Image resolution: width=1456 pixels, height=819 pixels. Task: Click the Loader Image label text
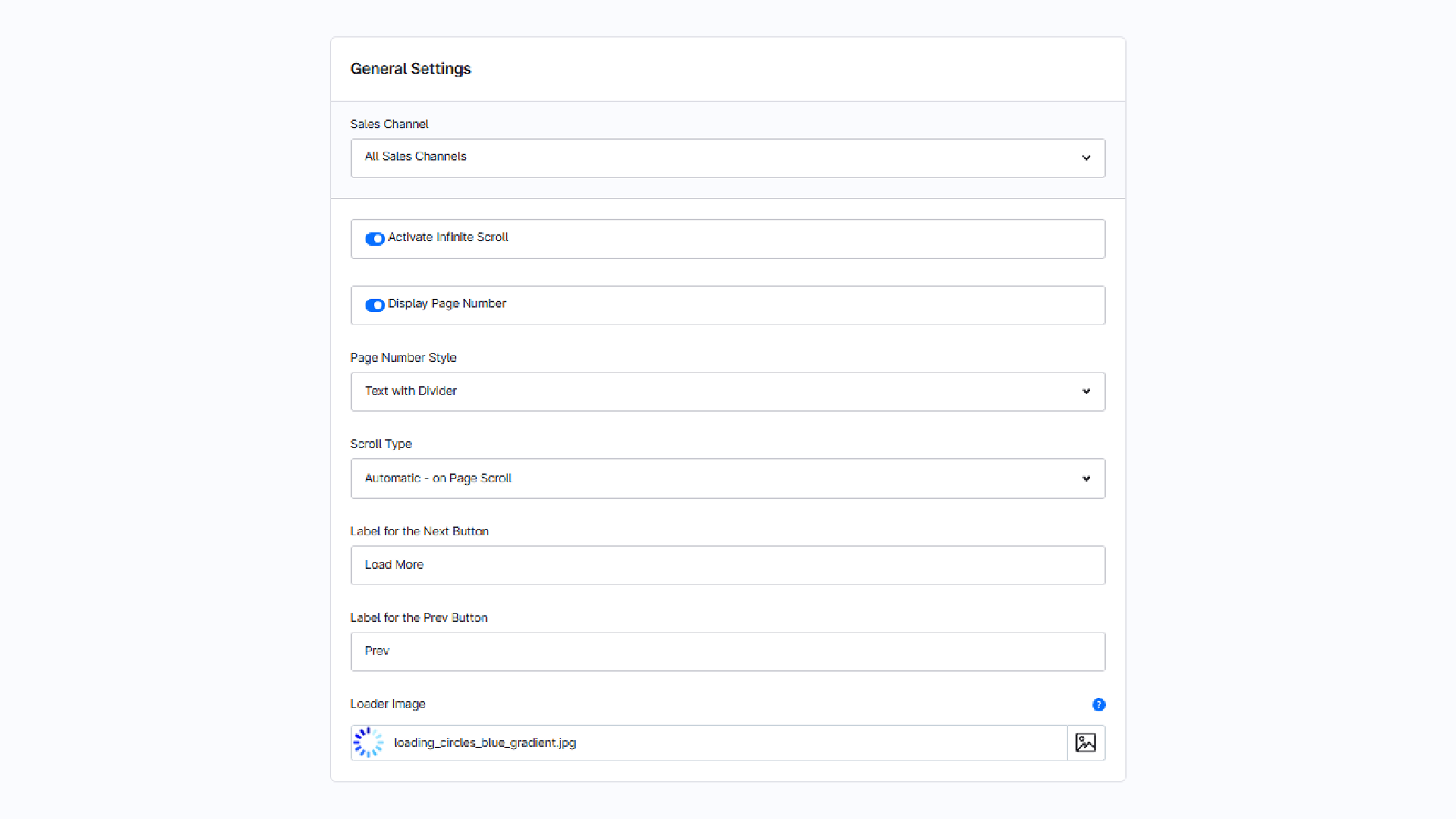pos(388,704)
